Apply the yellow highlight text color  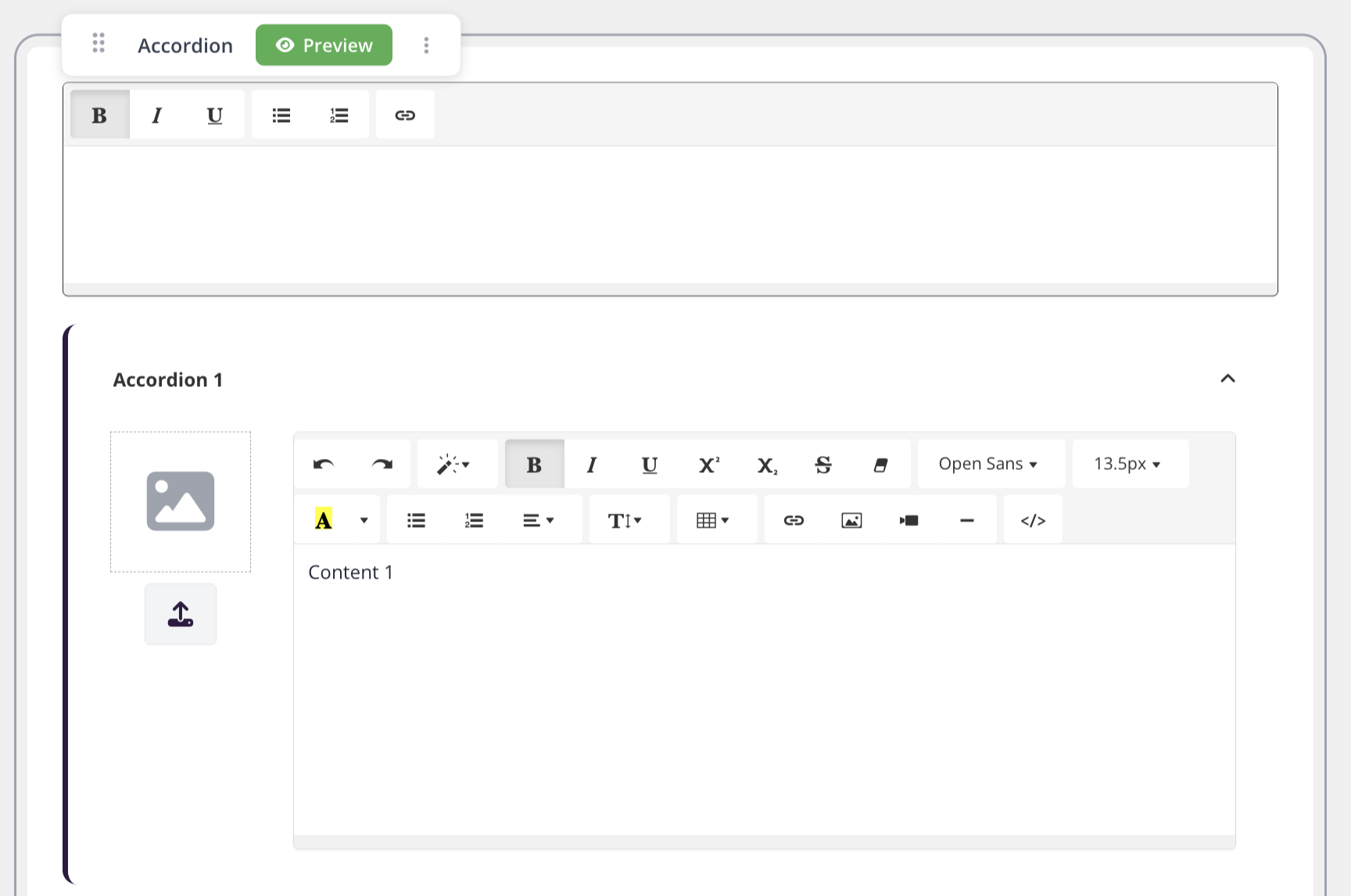point(324,520)
